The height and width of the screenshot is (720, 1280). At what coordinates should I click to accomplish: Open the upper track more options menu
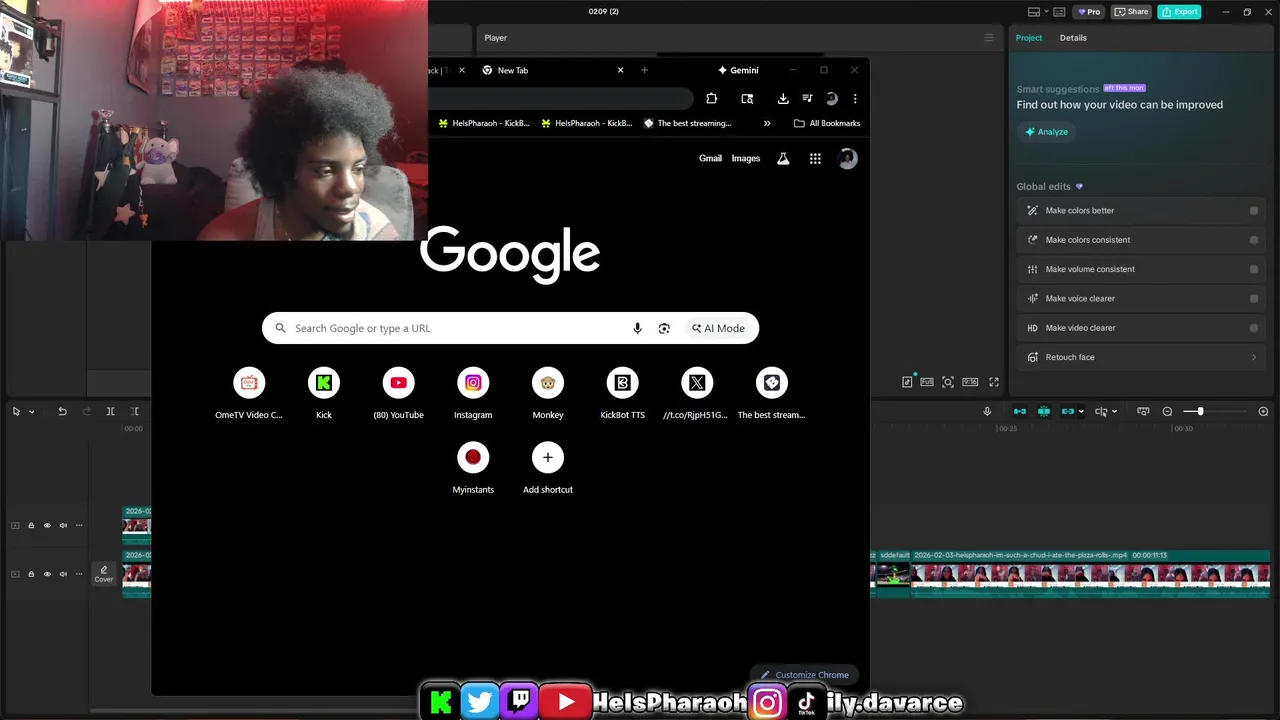79,525
